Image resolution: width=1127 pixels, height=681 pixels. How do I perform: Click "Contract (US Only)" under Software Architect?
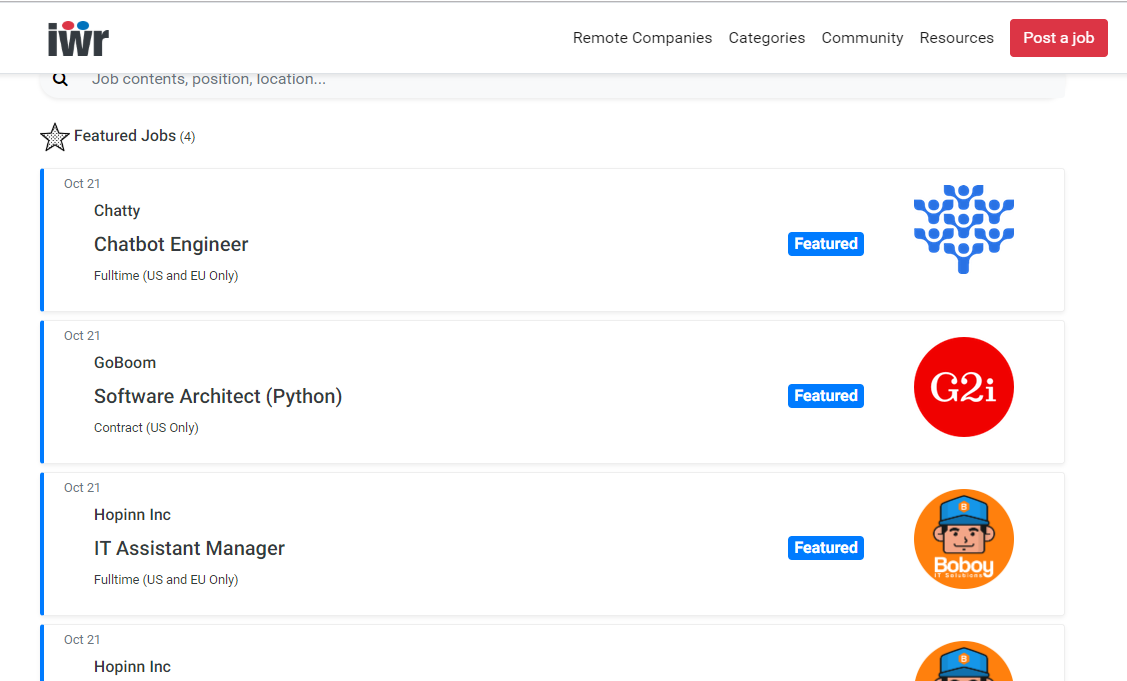coord(146,428)
